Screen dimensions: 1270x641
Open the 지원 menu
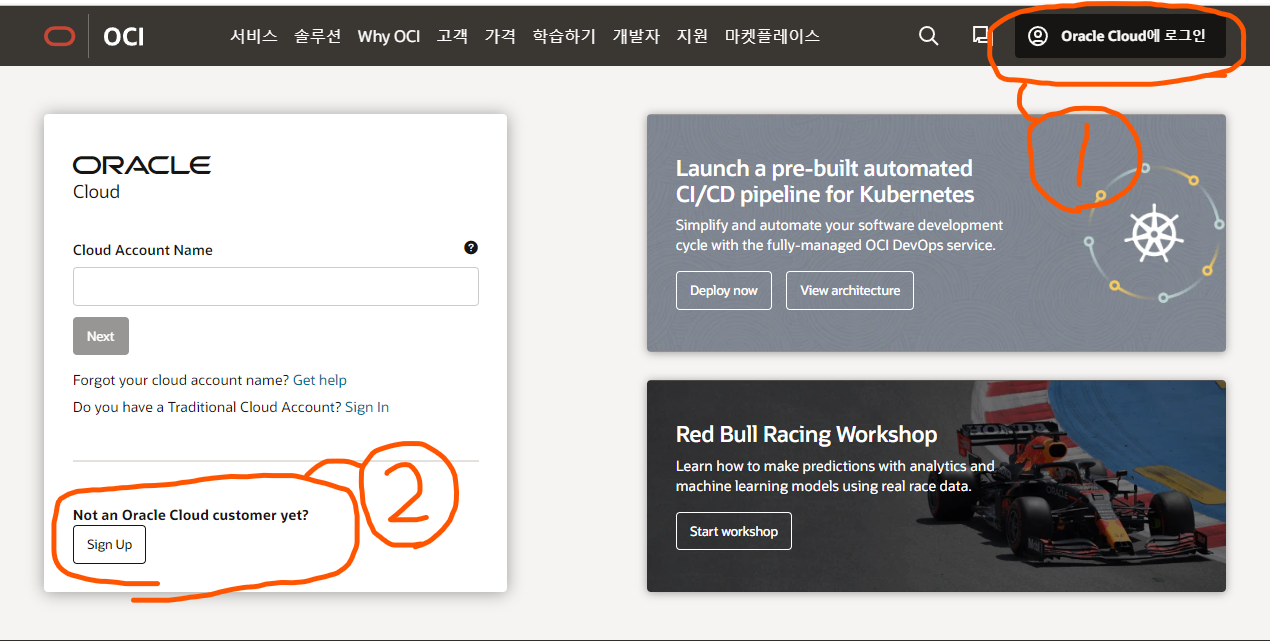coord(692,36)
